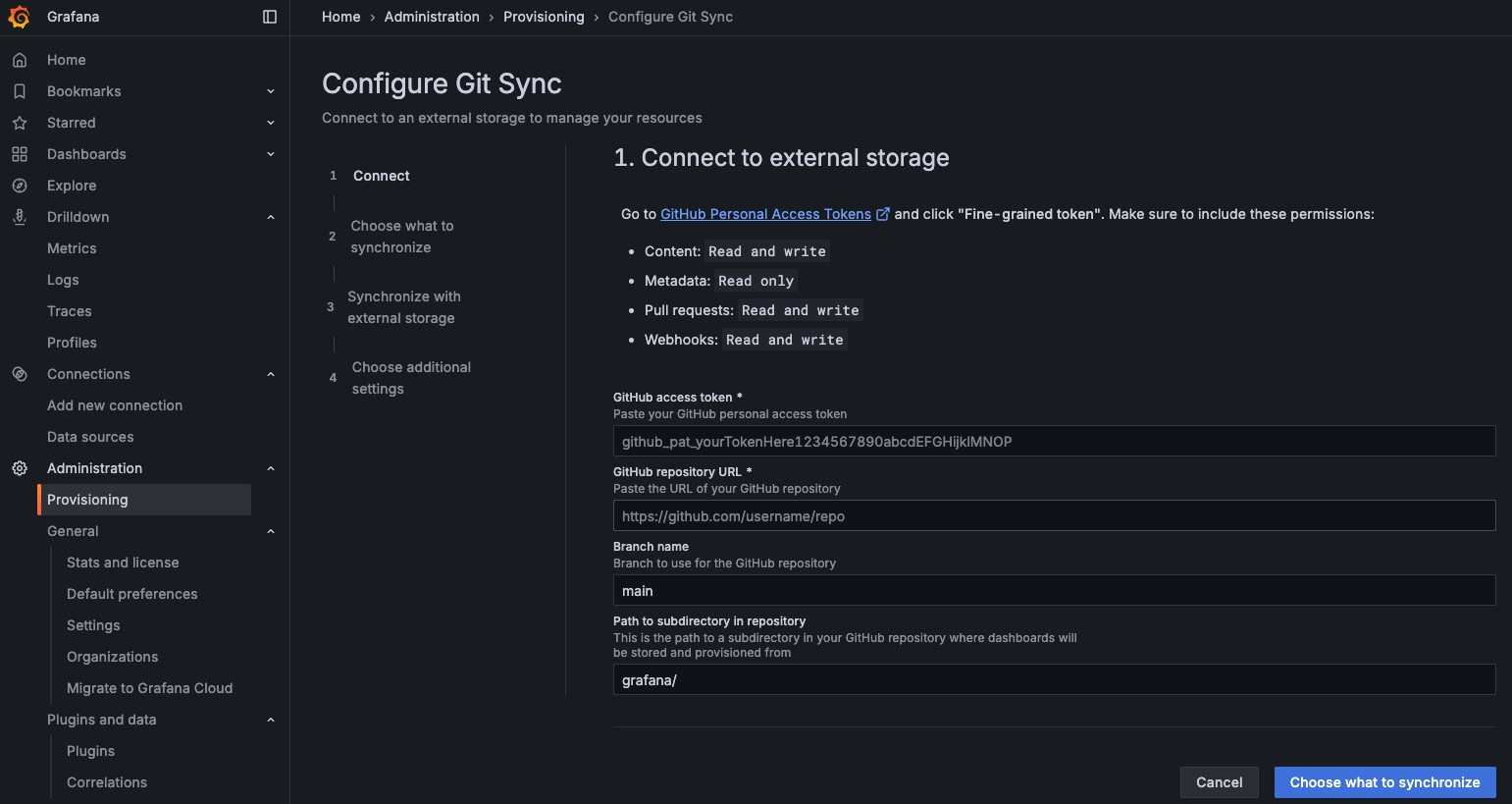The height and width of the screenshot is (804, 1512).
Task: Click the Home house icon in sidebar
Action: pos(20,60)
